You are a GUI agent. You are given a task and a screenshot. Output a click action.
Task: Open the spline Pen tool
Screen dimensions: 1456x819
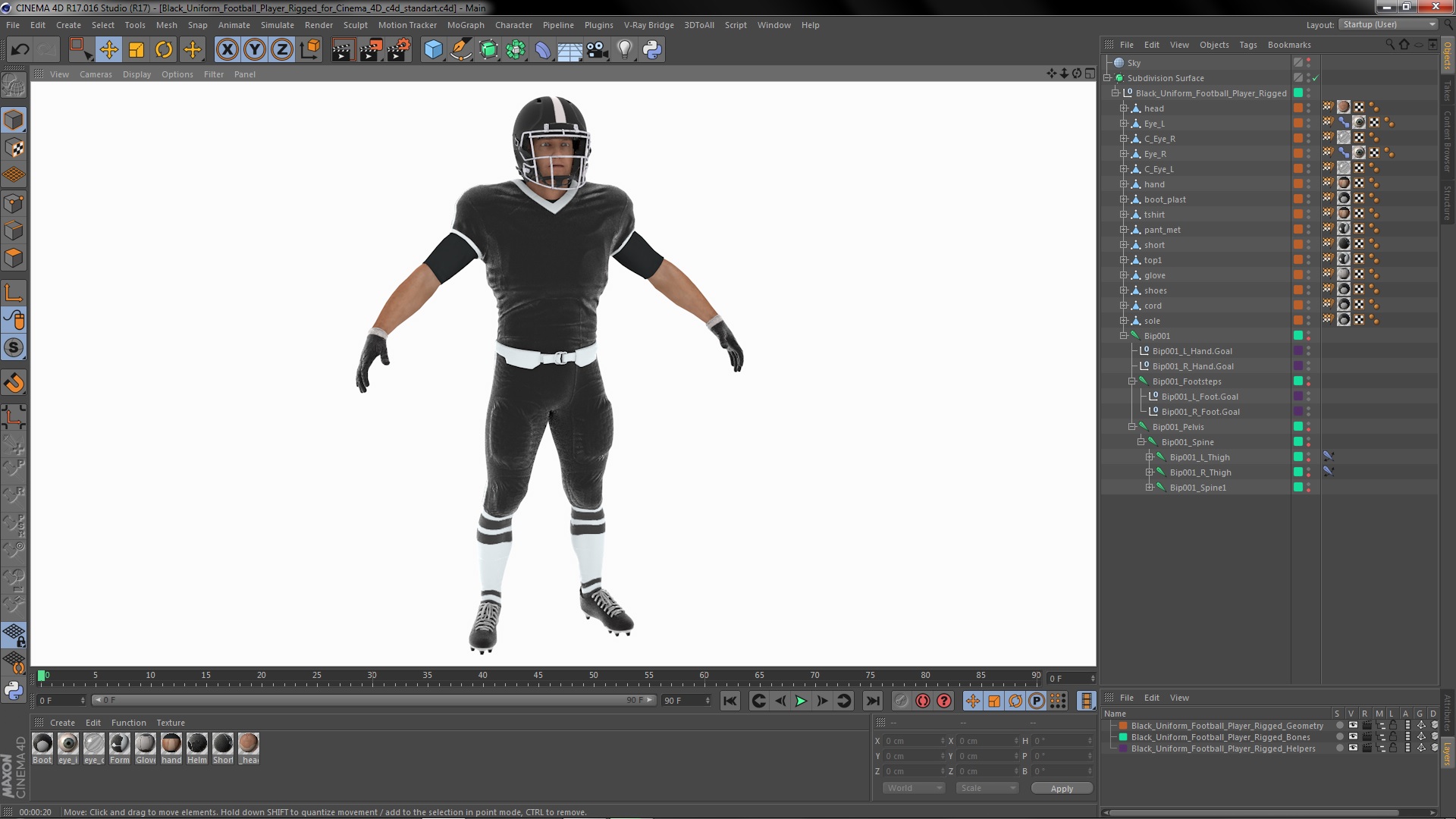click(460, 50)
